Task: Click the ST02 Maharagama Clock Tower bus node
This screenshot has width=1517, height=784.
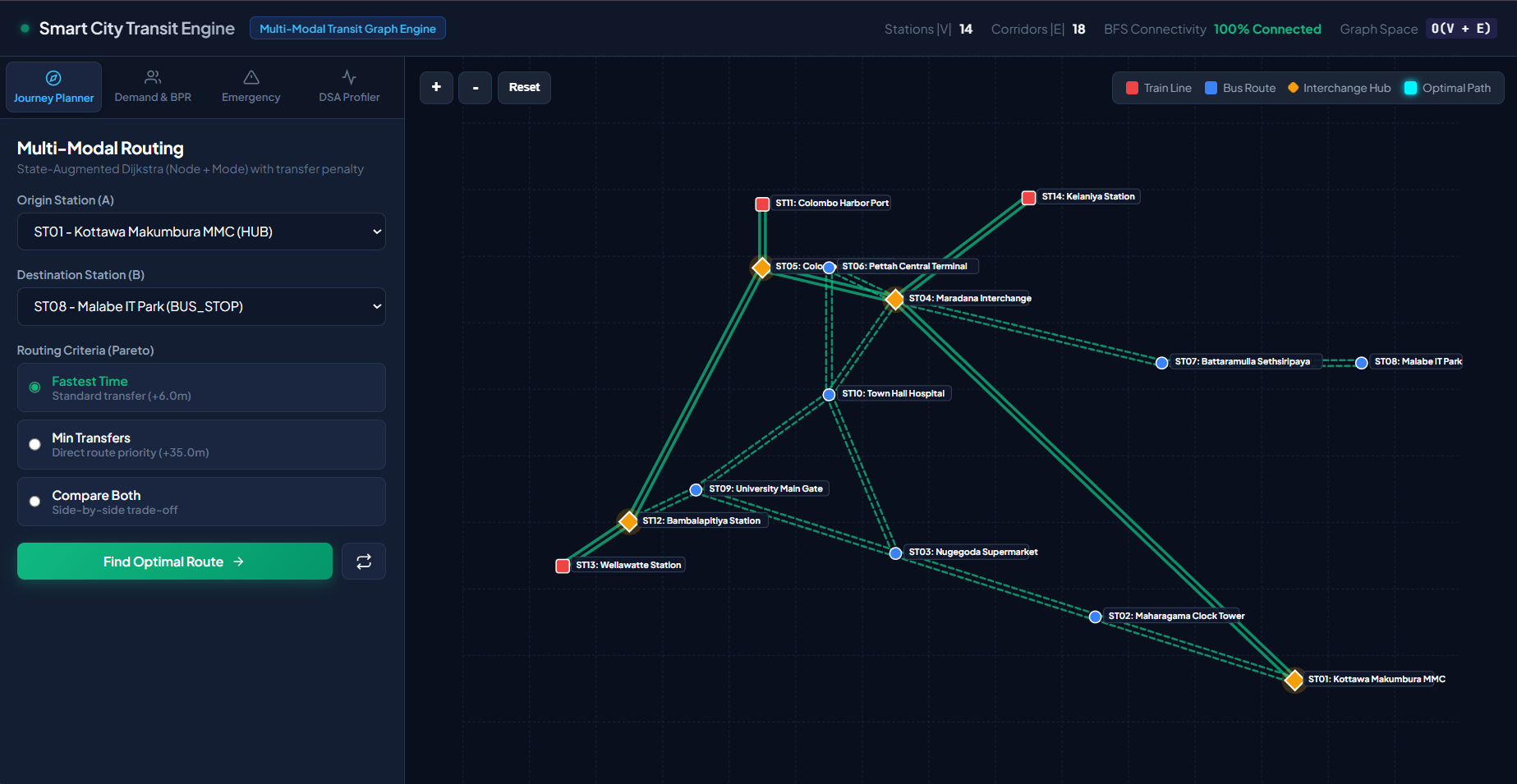Action: click(1095, 617)
